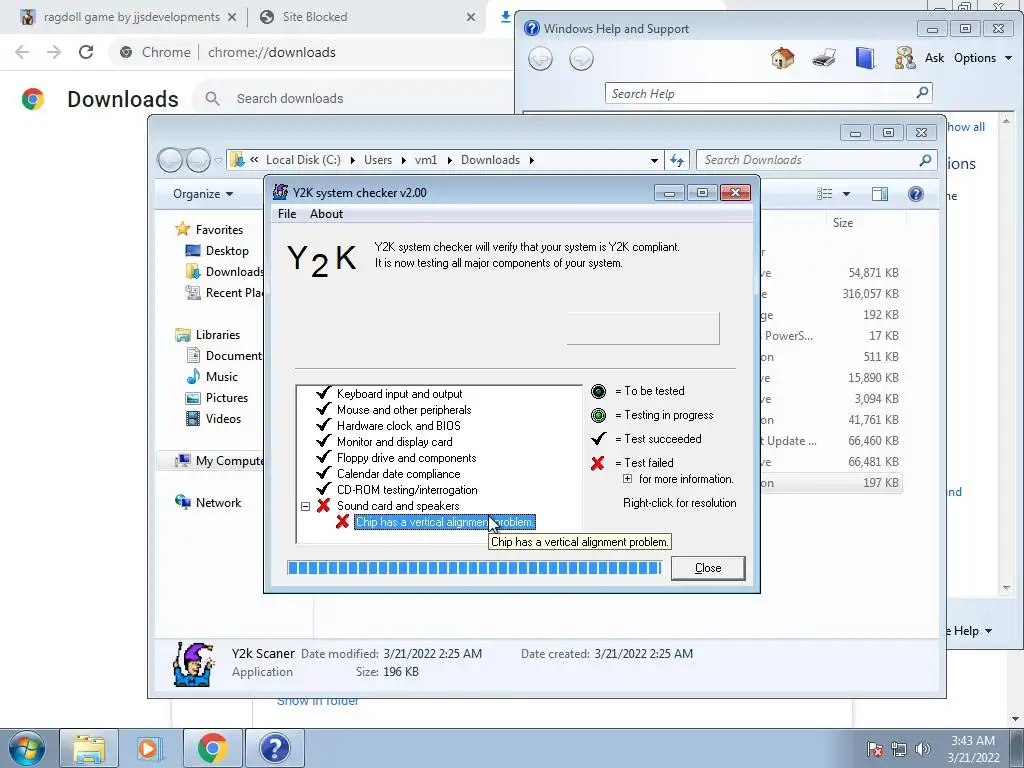The width and height of the screenshot is (1024, 768).
Task: Select Hardware clock and BIOS test row
Action: (398, 426)
